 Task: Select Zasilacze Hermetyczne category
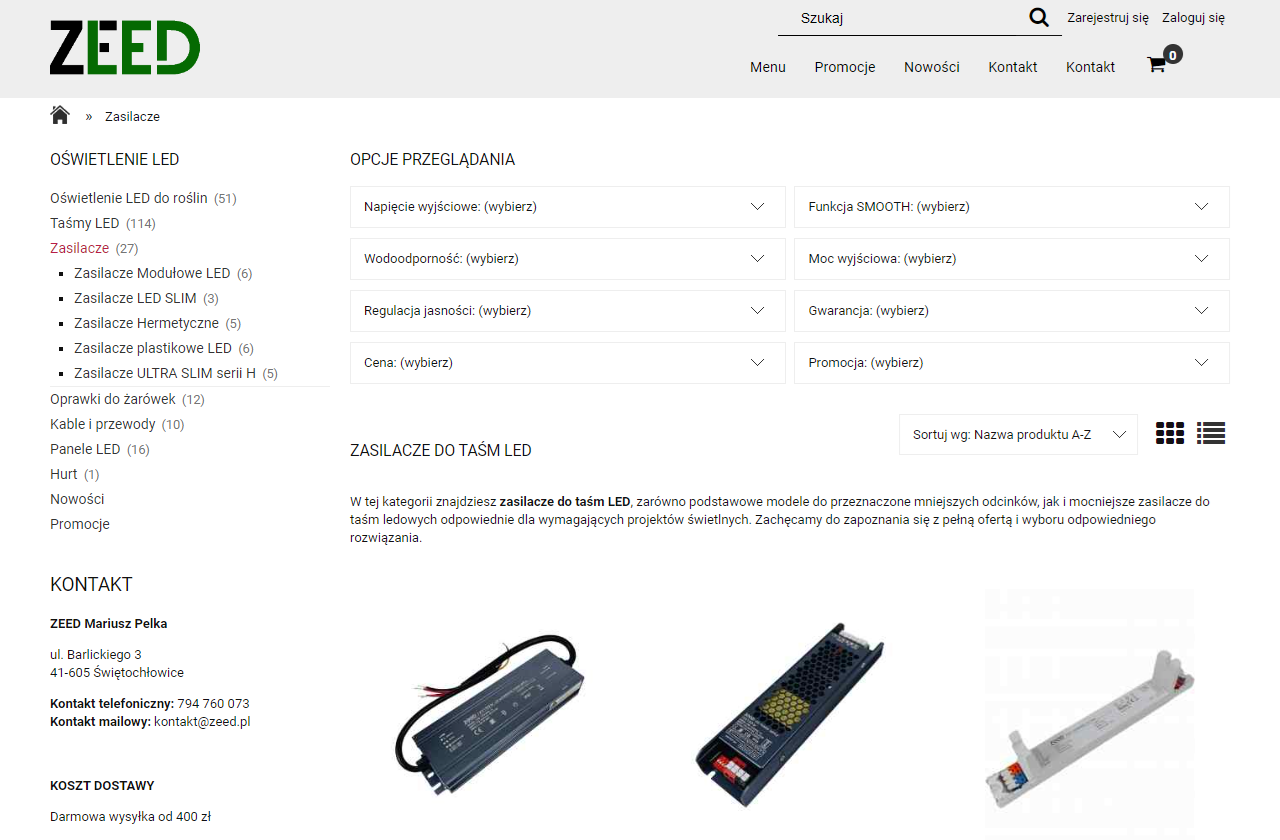click(145, 323)
